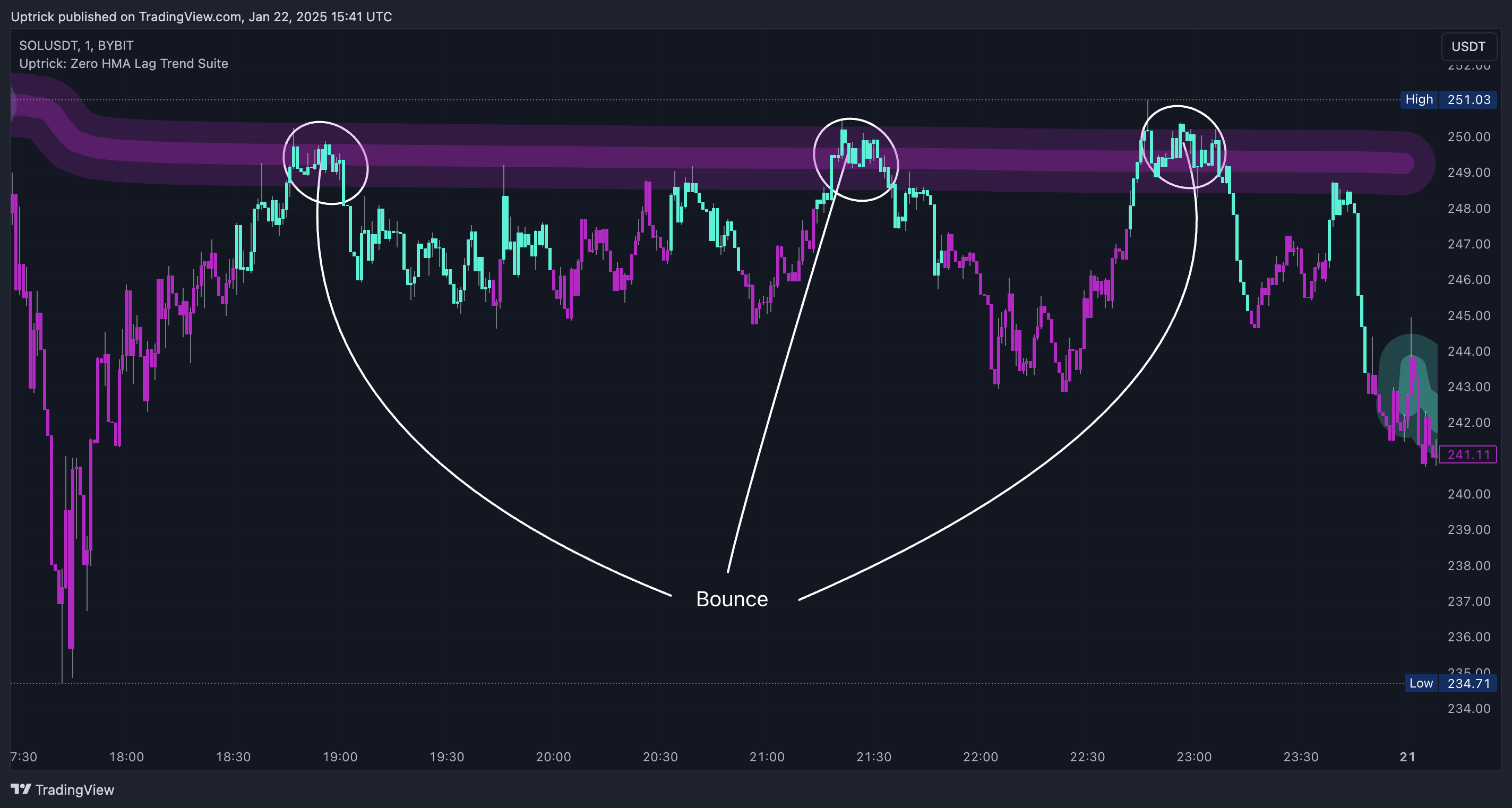Click the 21:00 time axis label

[767, 757]
